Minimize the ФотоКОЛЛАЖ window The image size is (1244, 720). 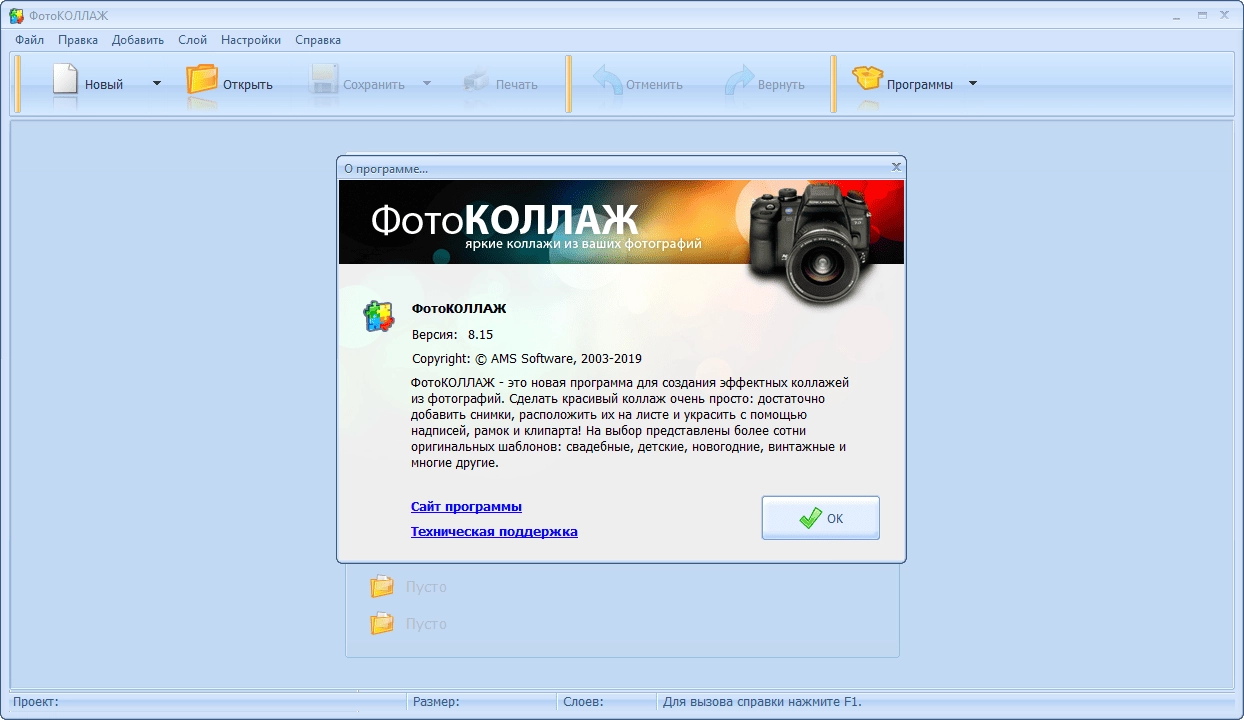1177,15
